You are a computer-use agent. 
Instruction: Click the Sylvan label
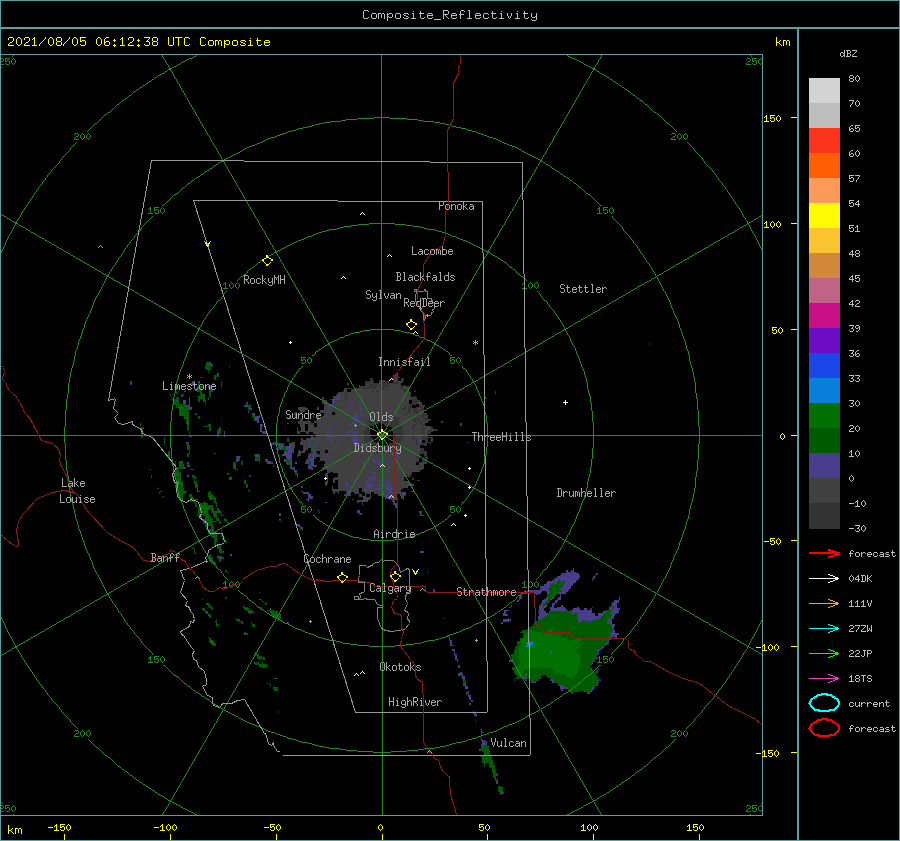[x=383, y=295]
